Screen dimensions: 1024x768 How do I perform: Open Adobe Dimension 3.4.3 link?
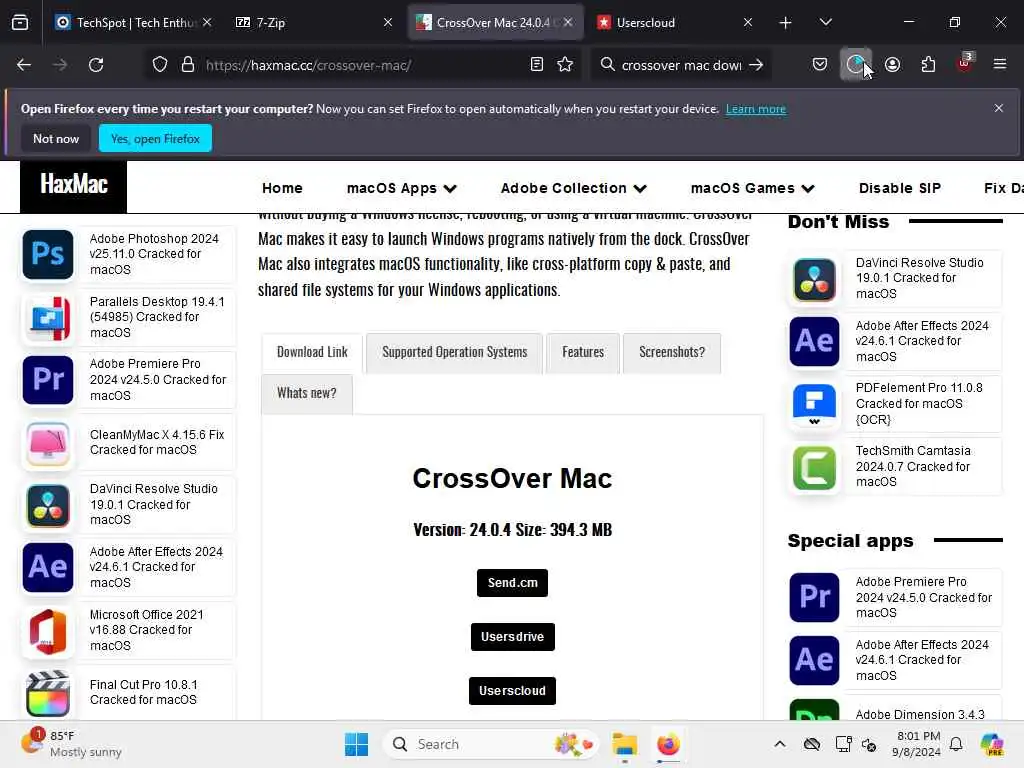[920, 714]
